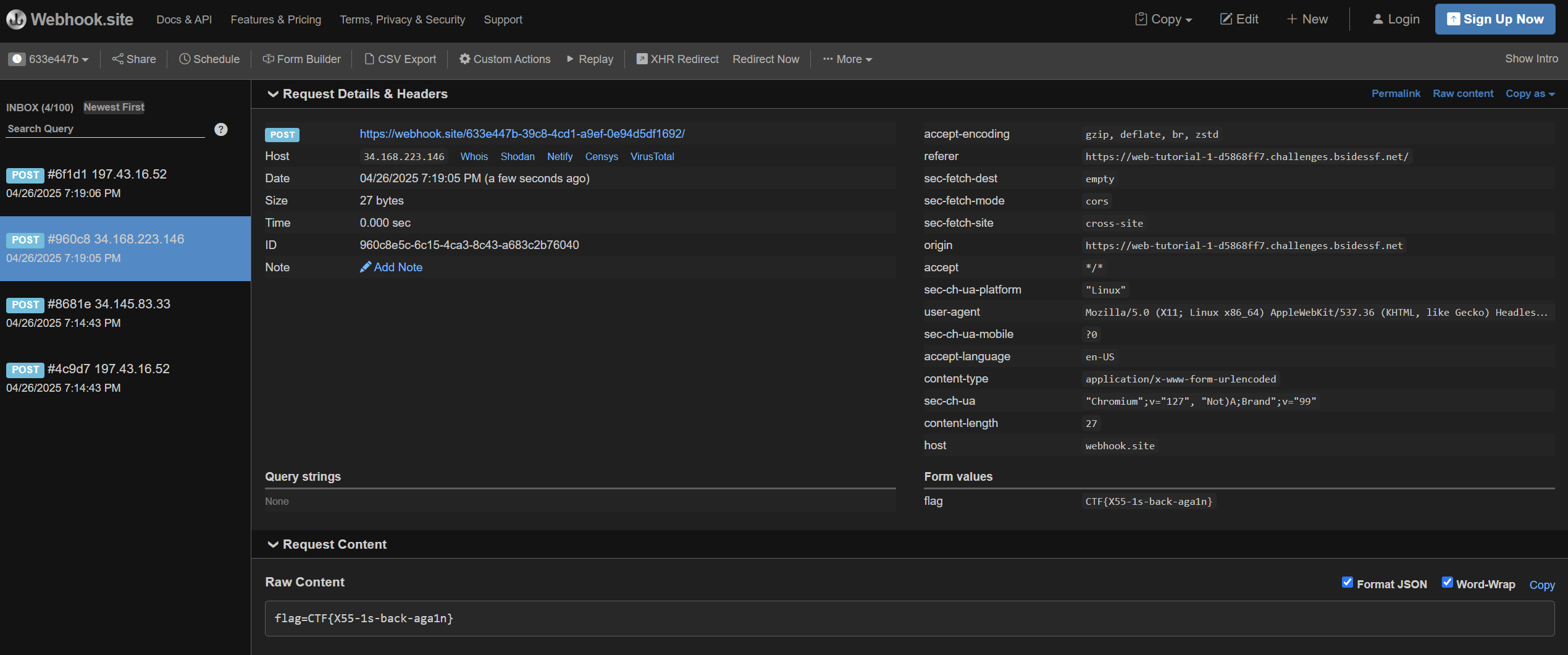Click Censys lookup link

coord(602,157)
